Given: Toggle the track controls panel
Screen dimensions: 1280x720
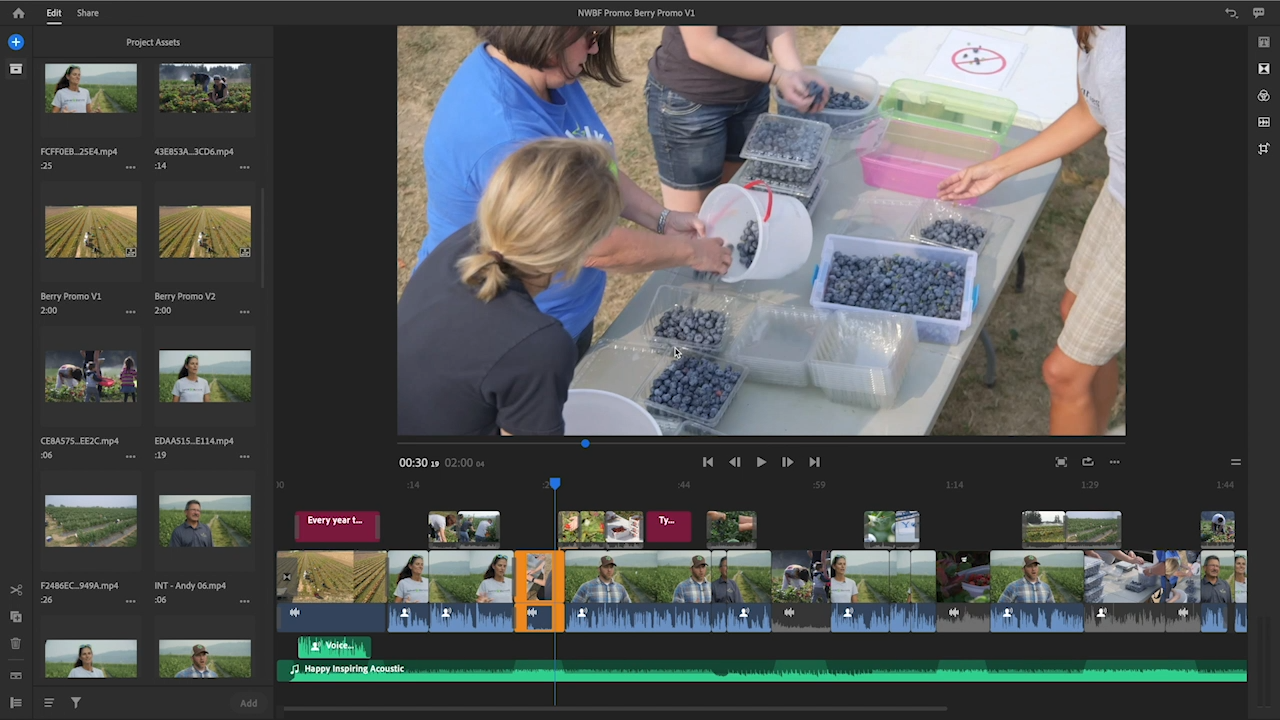Looking at the screenshot, I should 16,703.
